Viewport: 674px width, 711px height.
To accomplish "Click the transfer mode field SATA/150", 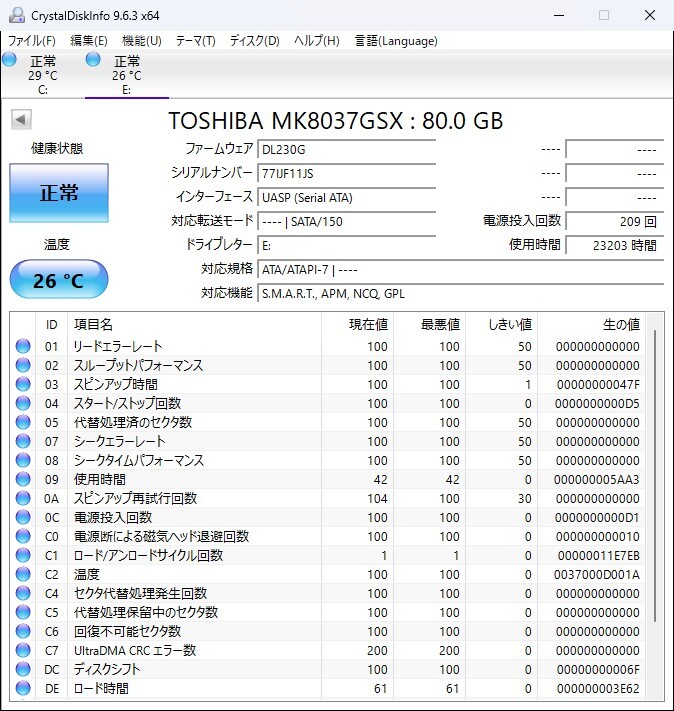I will 347,222.
